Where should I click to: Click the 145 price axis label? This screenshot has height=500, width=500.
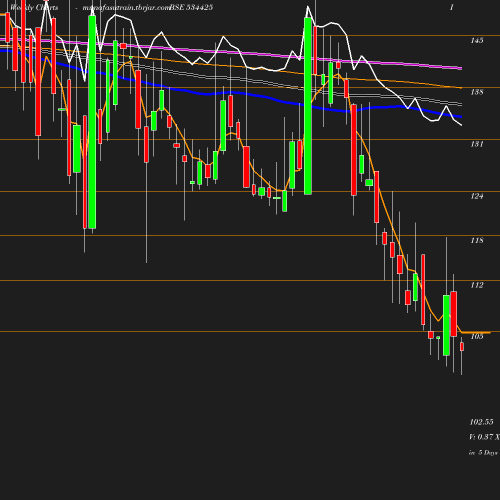pyautogui.click(x=477, y=40)
